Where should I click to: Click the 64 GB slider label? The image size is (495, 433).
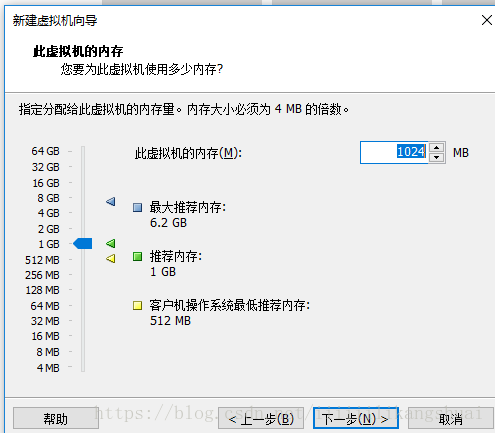(45, 151)
